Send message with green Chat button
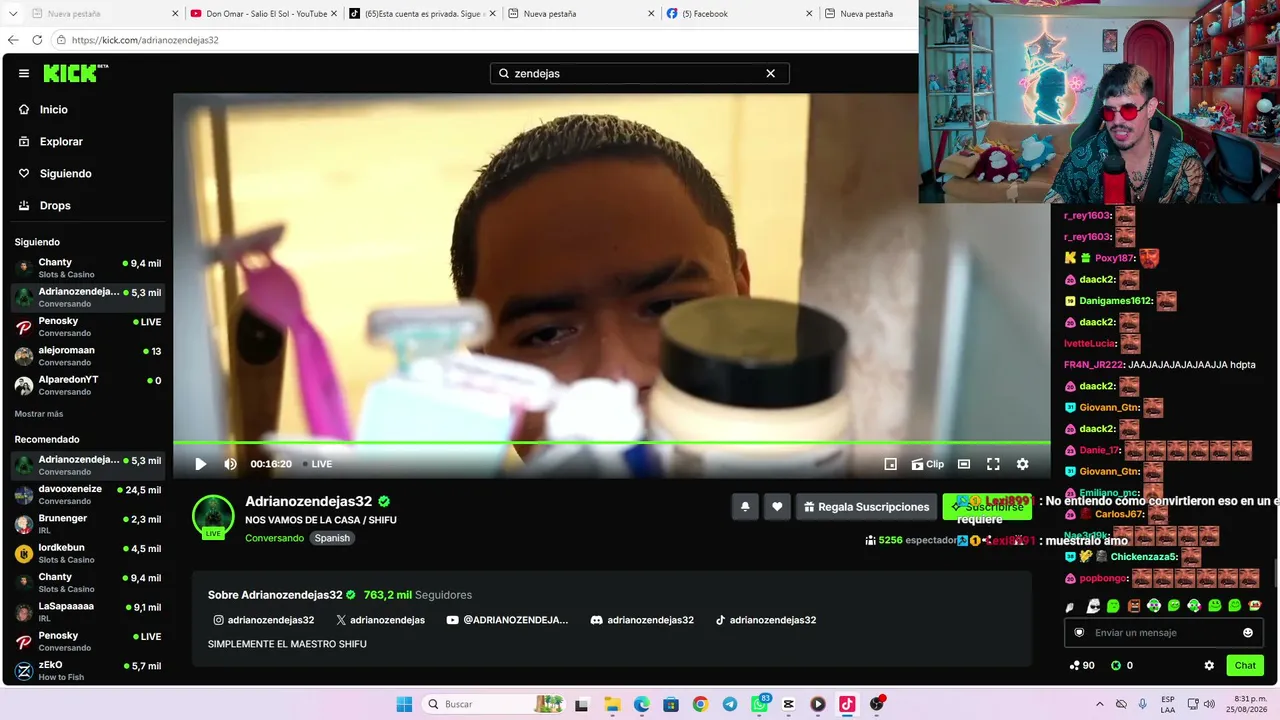 point(1245,665)
